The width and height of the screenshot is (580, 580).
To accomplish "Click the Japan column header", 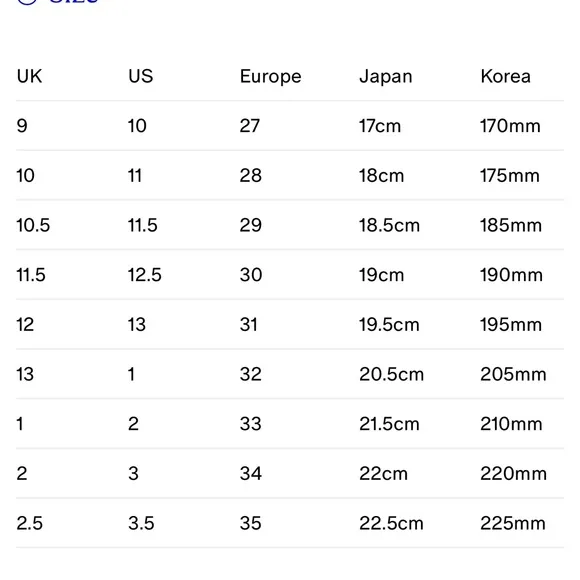I will (385, 77).
